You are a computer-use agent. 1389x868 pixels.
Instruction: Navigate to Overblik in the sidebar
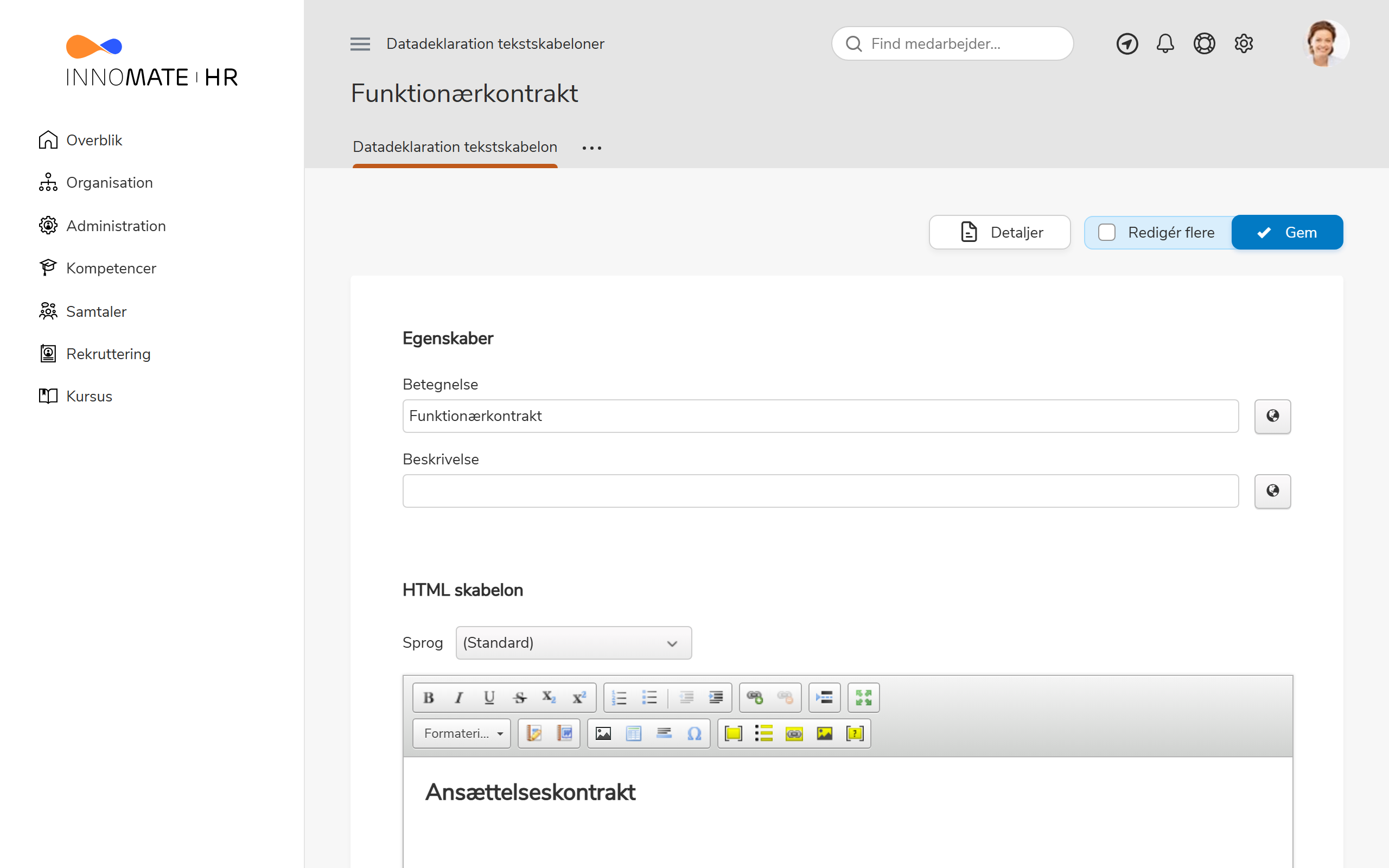80,140
